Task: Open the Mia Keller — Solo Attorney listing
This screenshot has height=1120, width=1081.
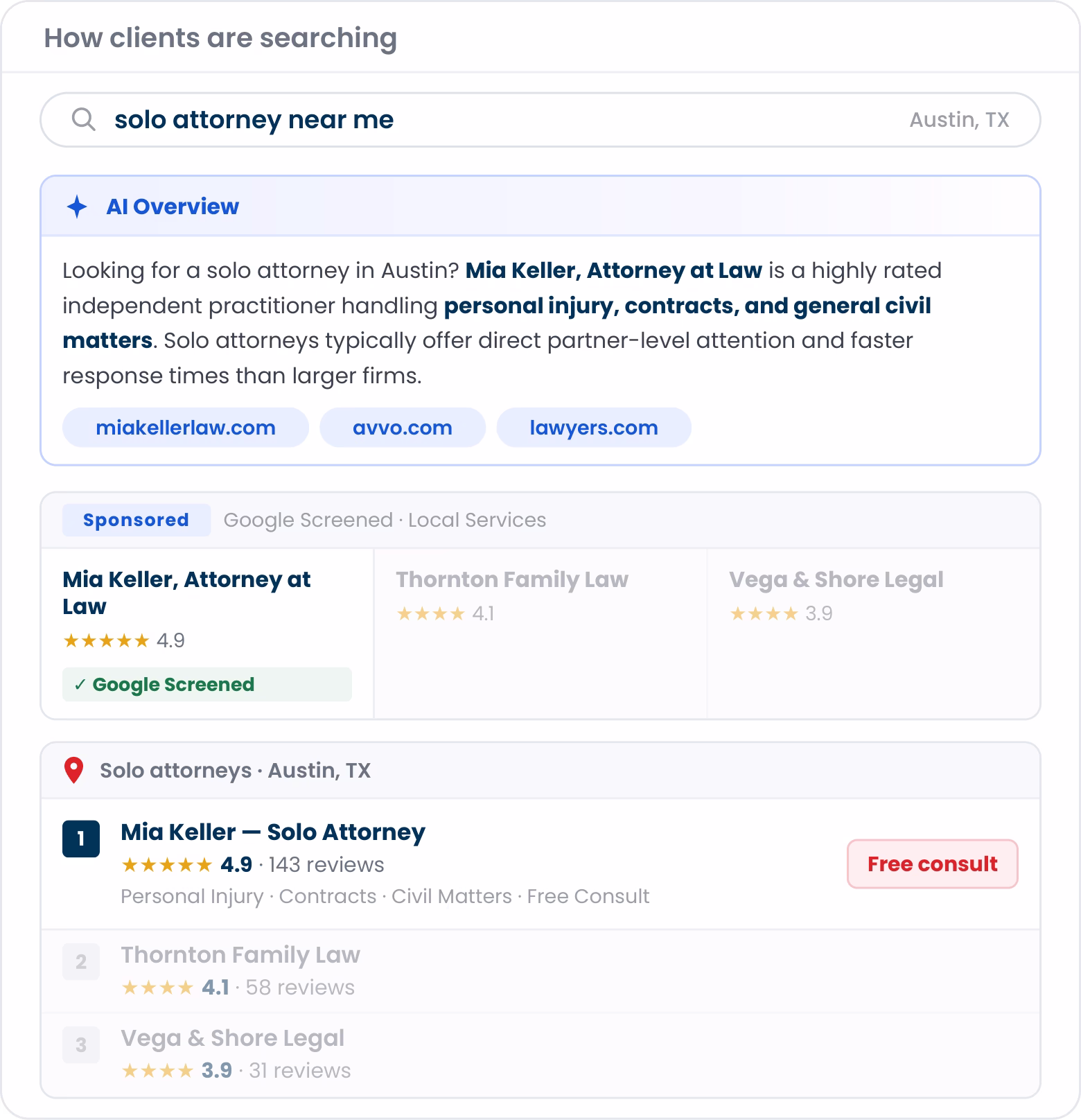Action: point(540,864)
